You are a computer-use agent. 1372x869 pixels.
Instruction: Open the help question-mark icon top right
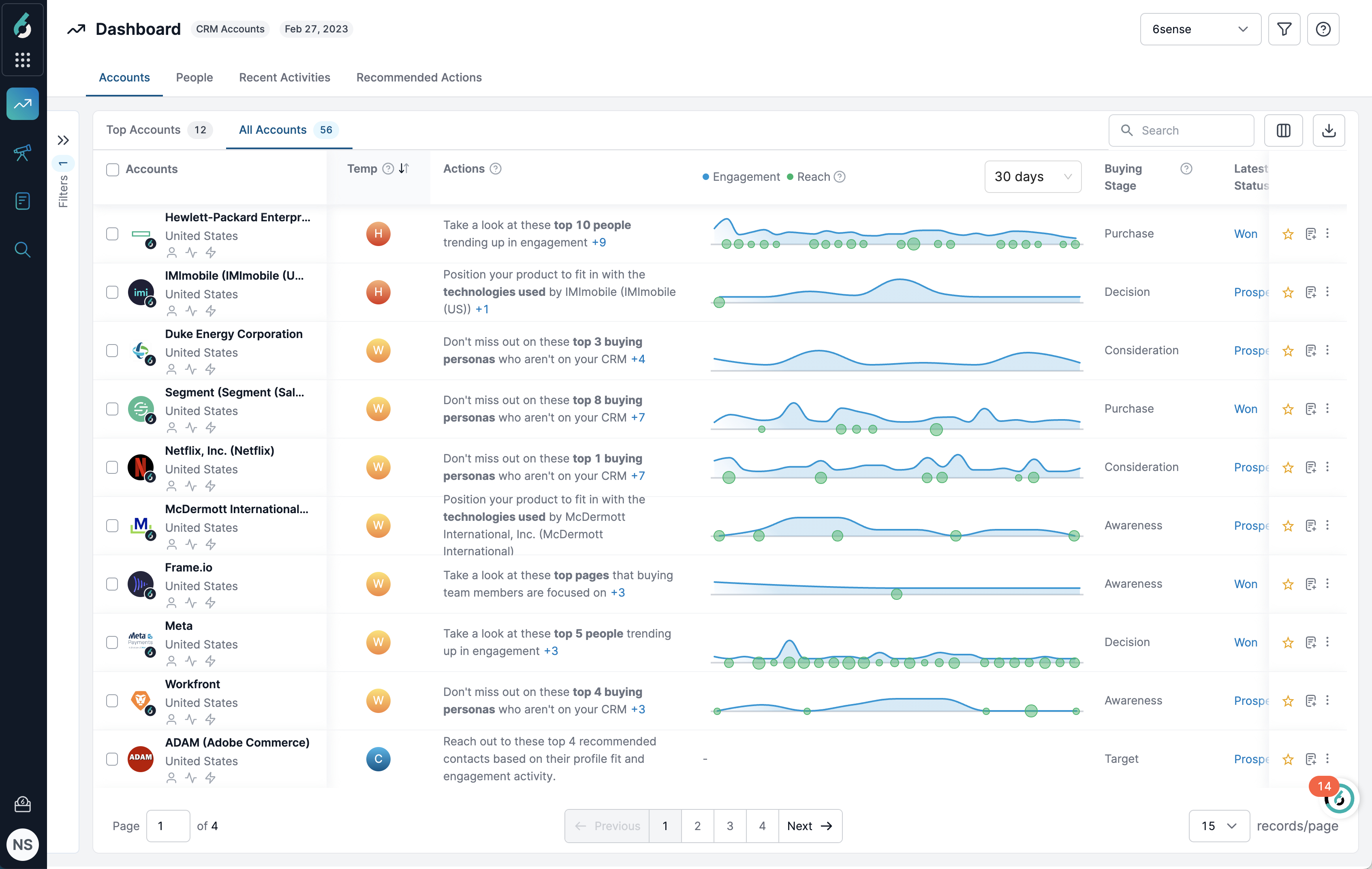pyautogui.click(x=1323, y=29)
